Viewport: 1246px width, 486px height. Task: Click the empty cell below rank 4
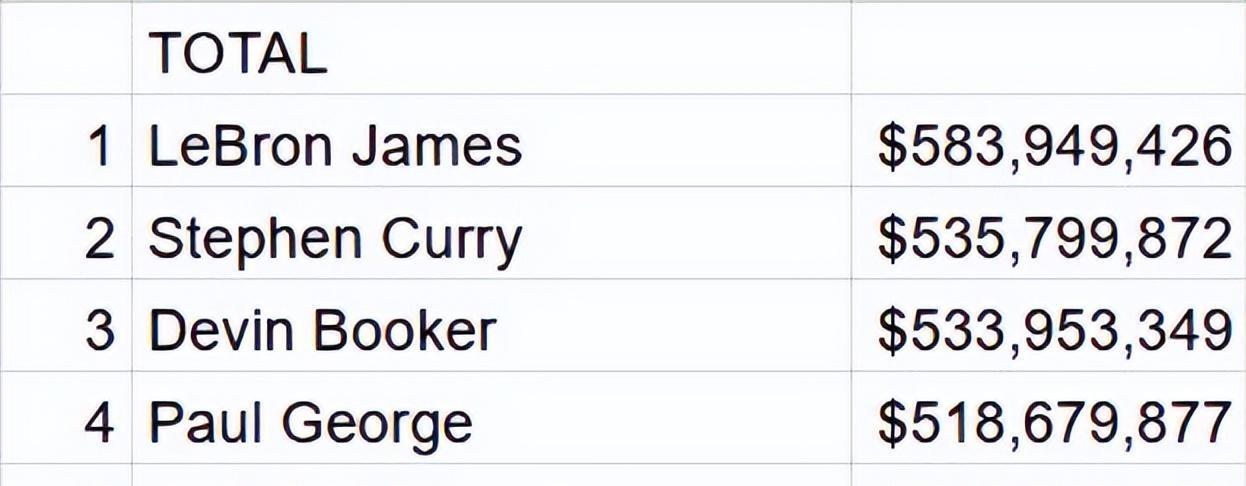coord(66,476)
